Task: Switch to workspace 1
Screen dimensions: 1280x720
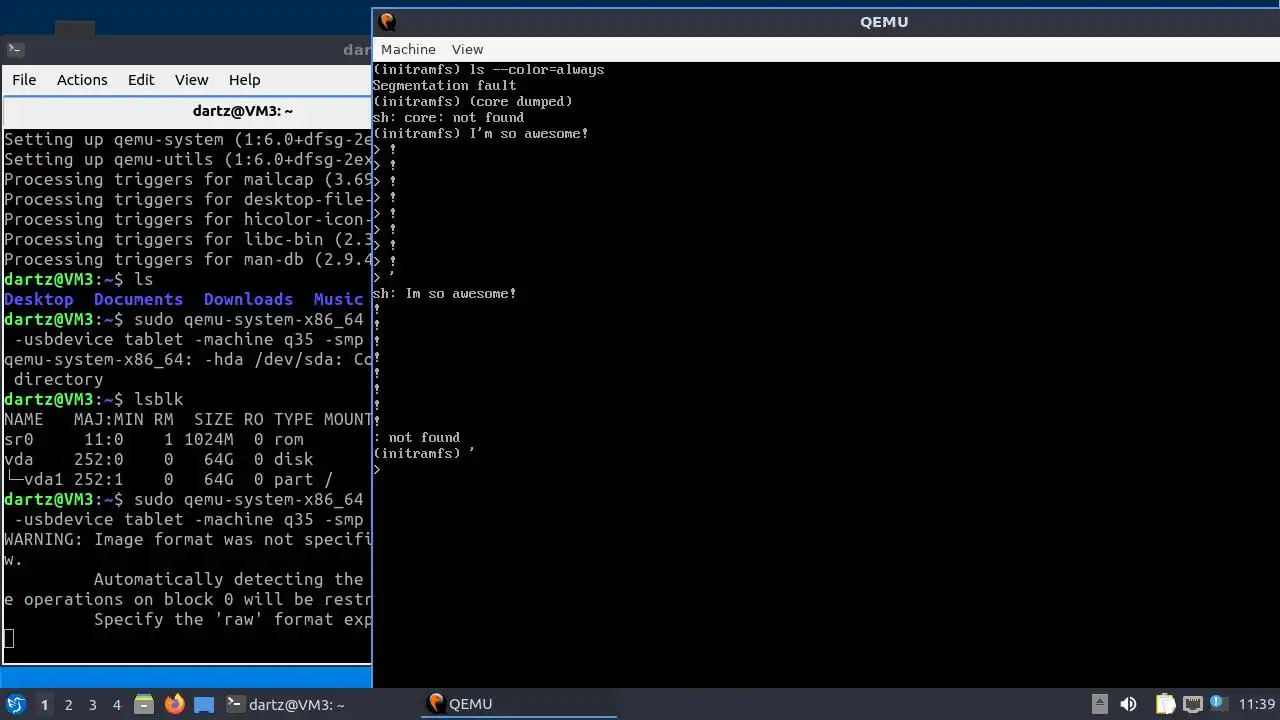Action: [44, 704]
